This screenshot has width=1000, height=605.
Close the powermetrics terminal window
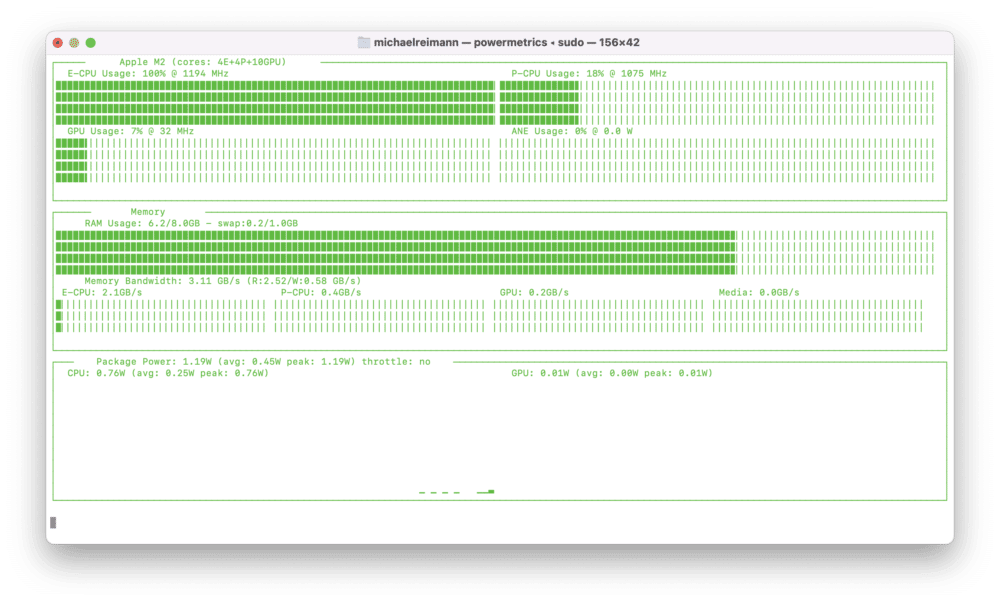click(x=57, y=43)
